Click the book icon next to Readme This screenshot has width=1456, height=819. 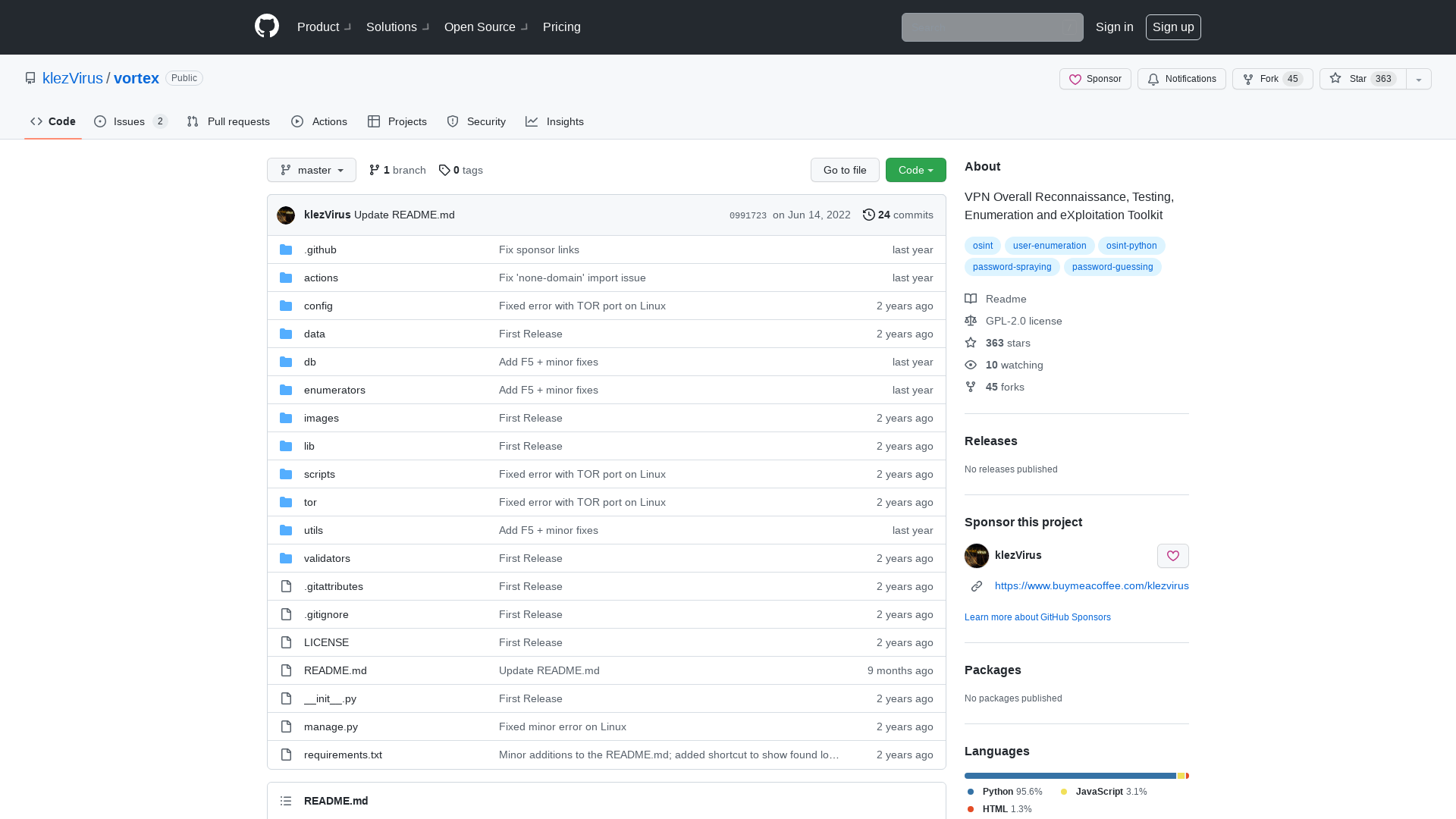pyautogui.click(x=971, y=299)
